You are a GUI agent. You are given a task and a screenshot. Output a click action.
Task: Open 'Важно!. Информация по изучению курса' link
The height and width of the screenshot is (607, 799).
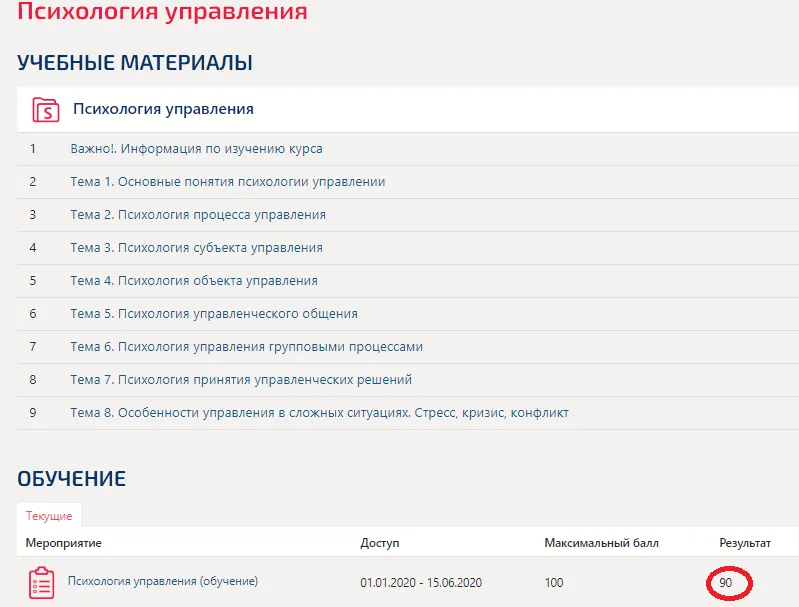pos(196,149)
